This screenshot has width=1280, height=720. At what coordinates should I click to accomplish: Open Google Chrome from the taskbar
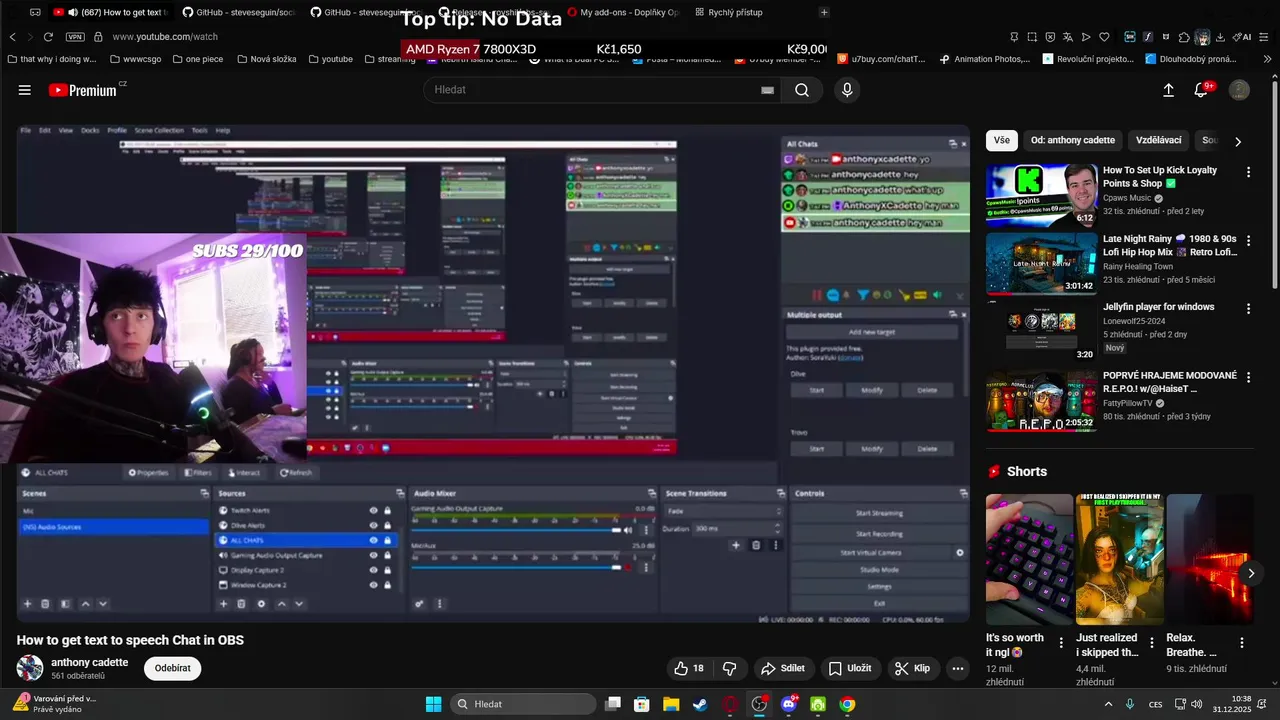847,704
